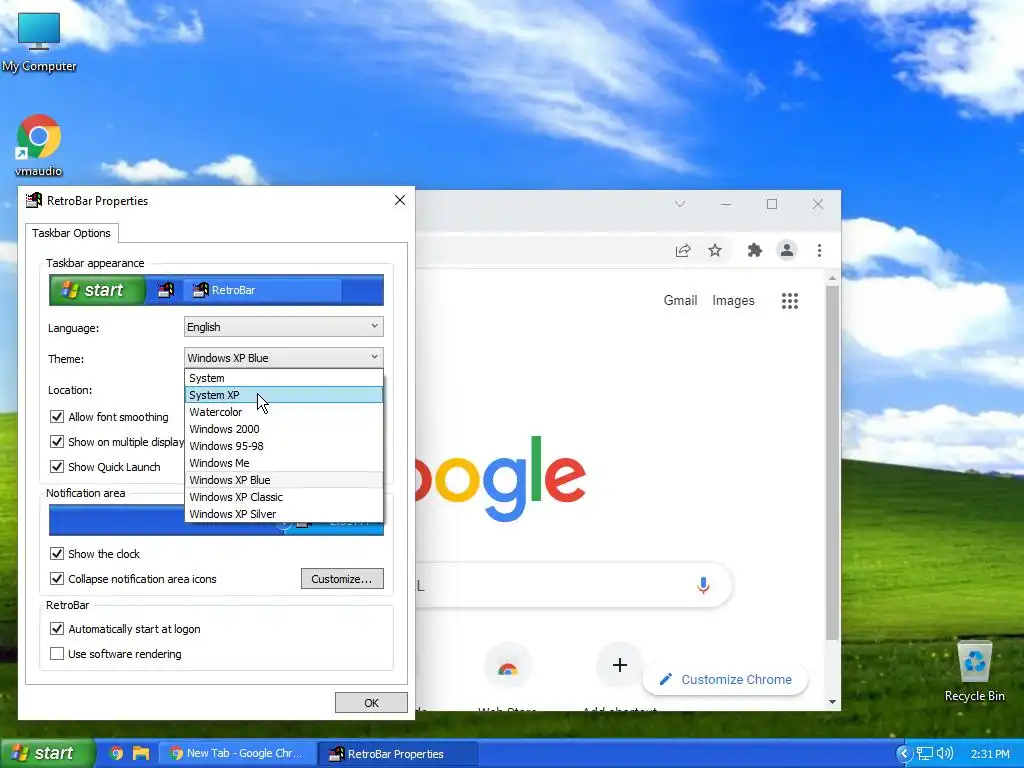Click inside the Google search box

pos(573,585)
